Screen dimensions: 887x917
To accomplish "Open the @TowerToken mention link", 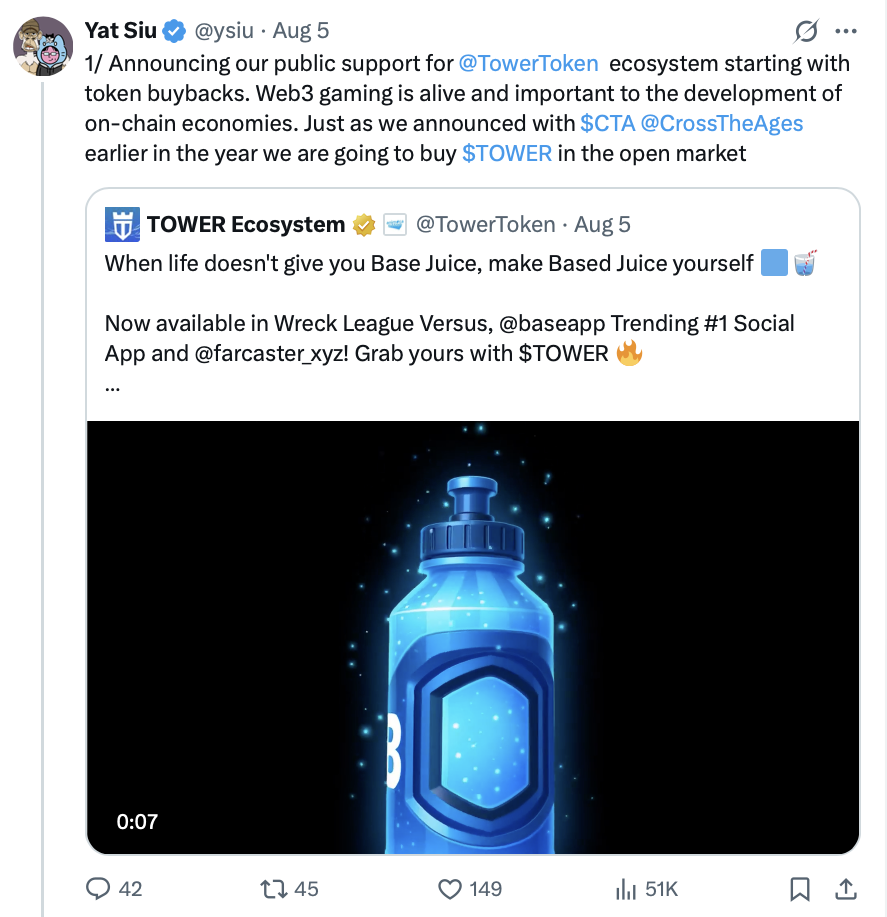I will 529,63.
